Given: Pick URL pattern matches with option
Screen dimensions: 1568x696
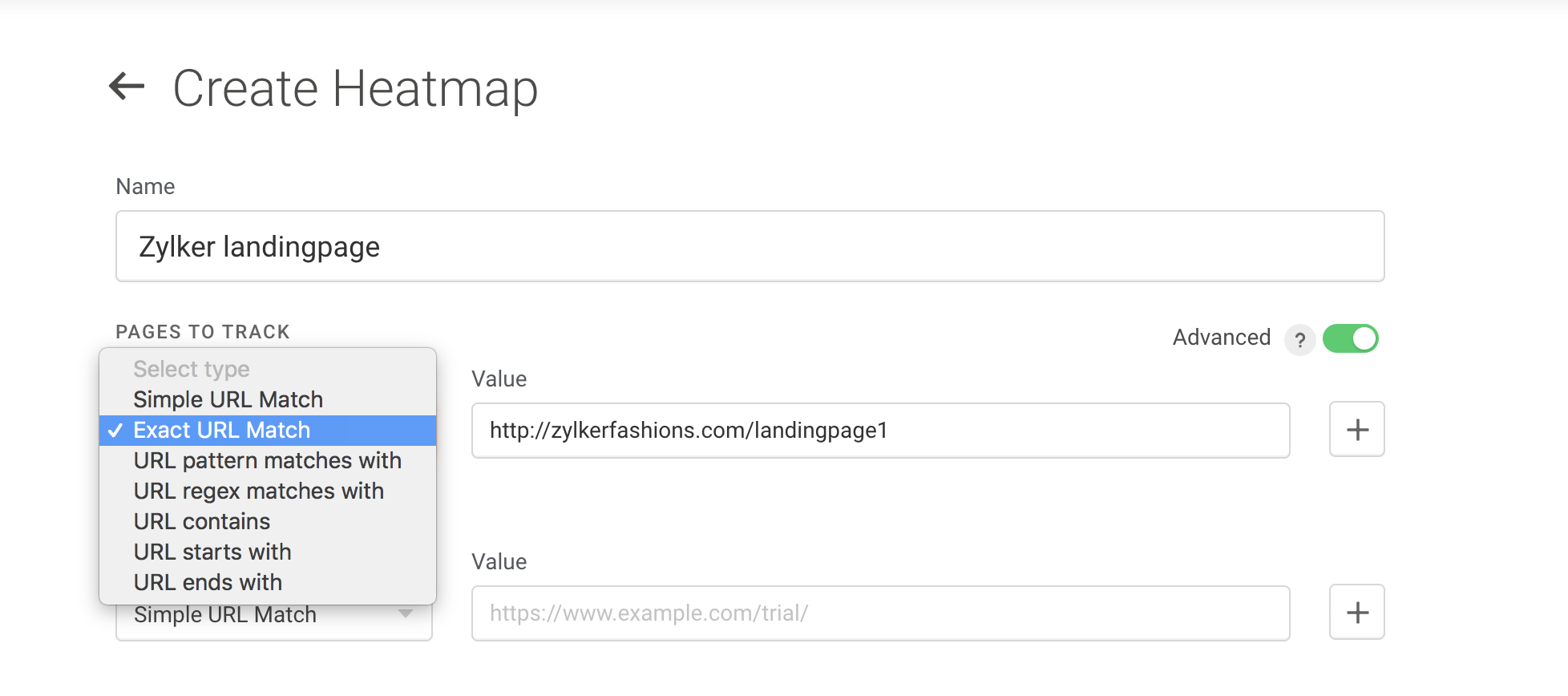Looking at the screenshot, I should tap(267, 460).
